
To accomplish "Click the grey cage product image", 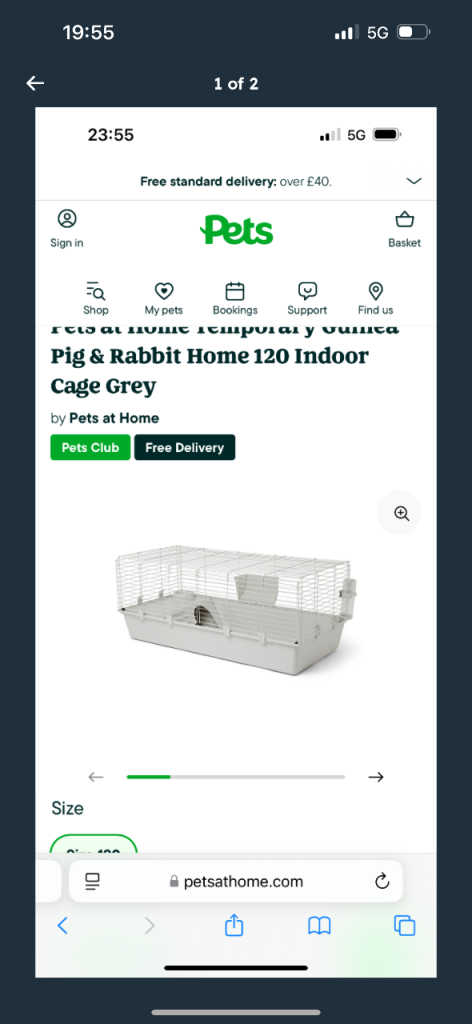I will click(x=236, y=607).
